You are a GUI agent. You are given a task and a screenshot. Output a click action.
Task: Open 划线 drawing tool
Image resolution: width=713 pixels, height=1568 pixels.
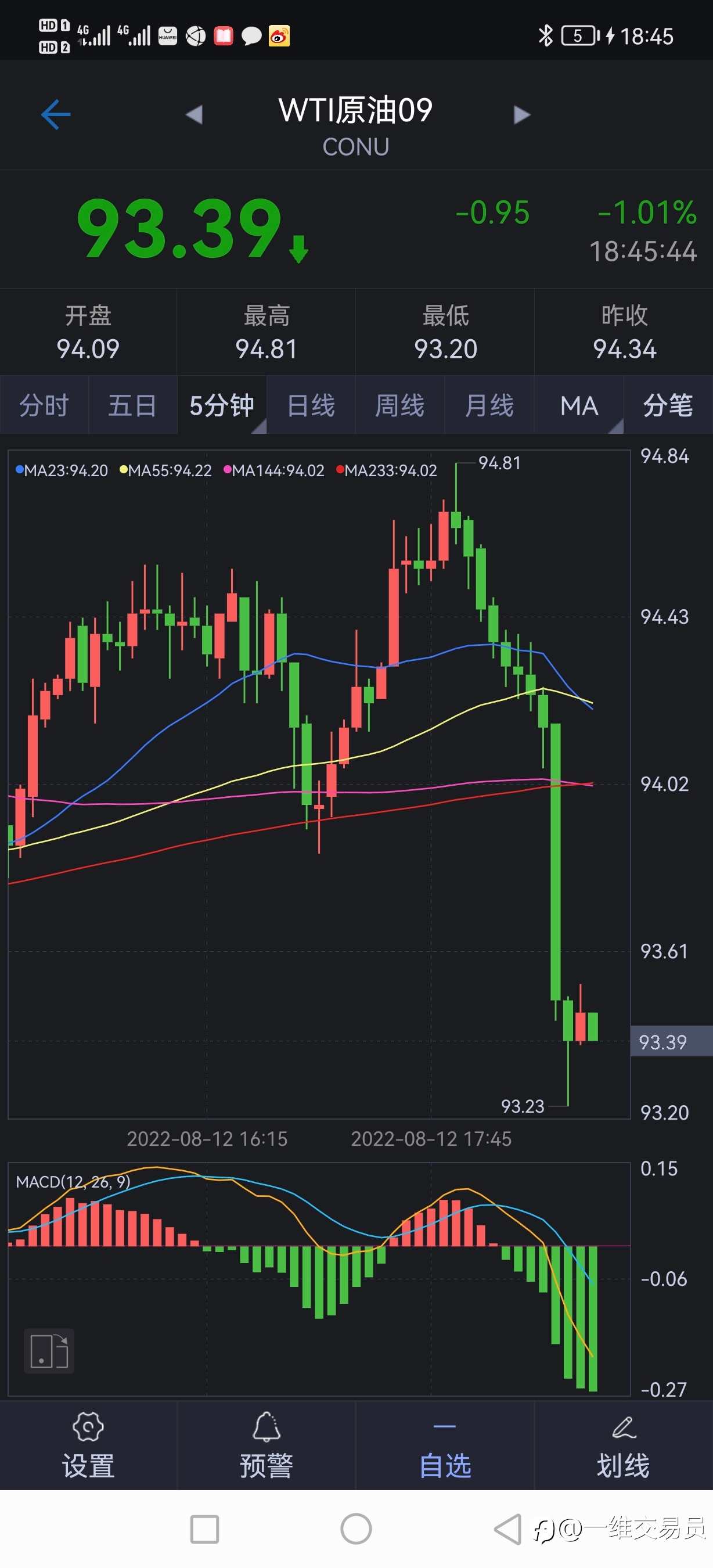[623, 1445]
